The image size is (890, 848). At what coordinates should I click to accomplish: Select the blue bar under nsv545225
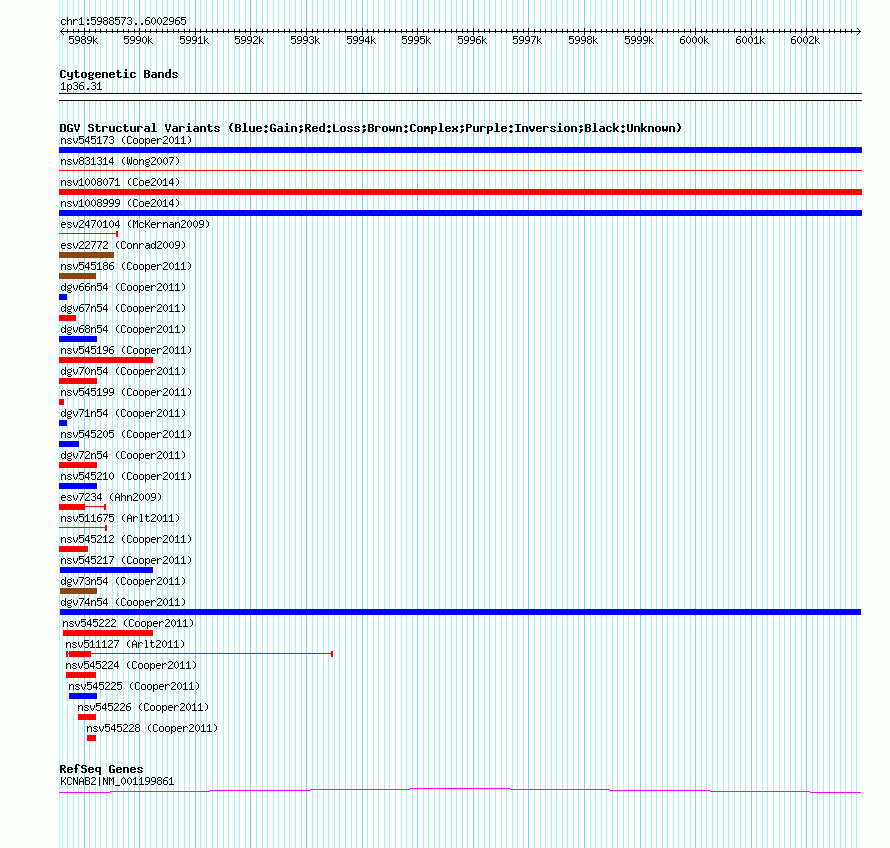tap(83, 696)
